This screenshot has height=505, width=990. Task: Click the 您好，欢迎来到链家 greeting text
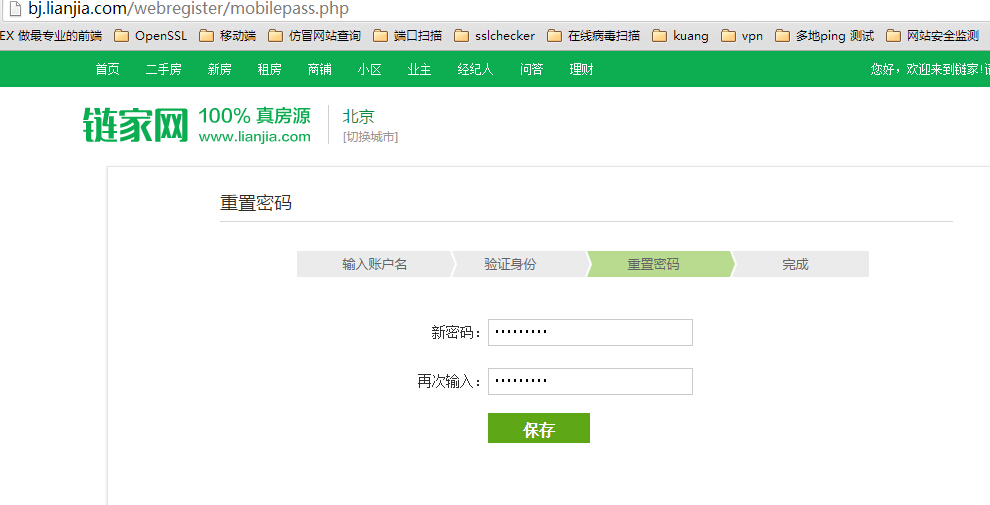coord(930,69)
